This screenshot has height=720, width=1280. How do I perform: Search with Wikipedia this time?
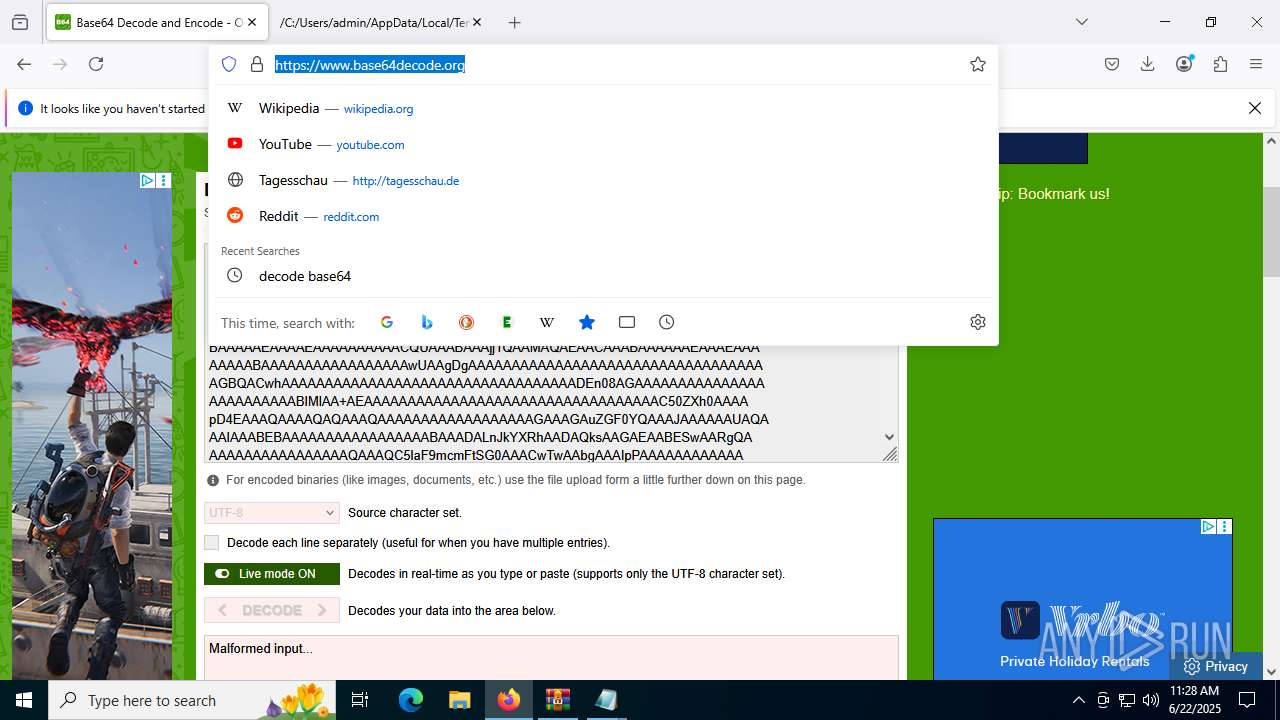click(547, 322)
